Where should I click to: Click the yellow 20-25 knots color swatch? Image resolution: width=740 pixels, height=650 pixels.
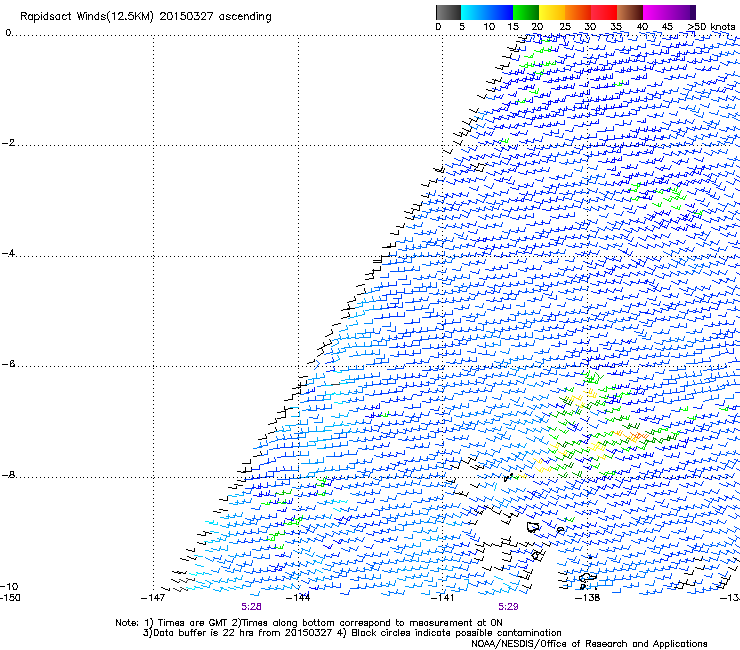(x=552, y=12)
